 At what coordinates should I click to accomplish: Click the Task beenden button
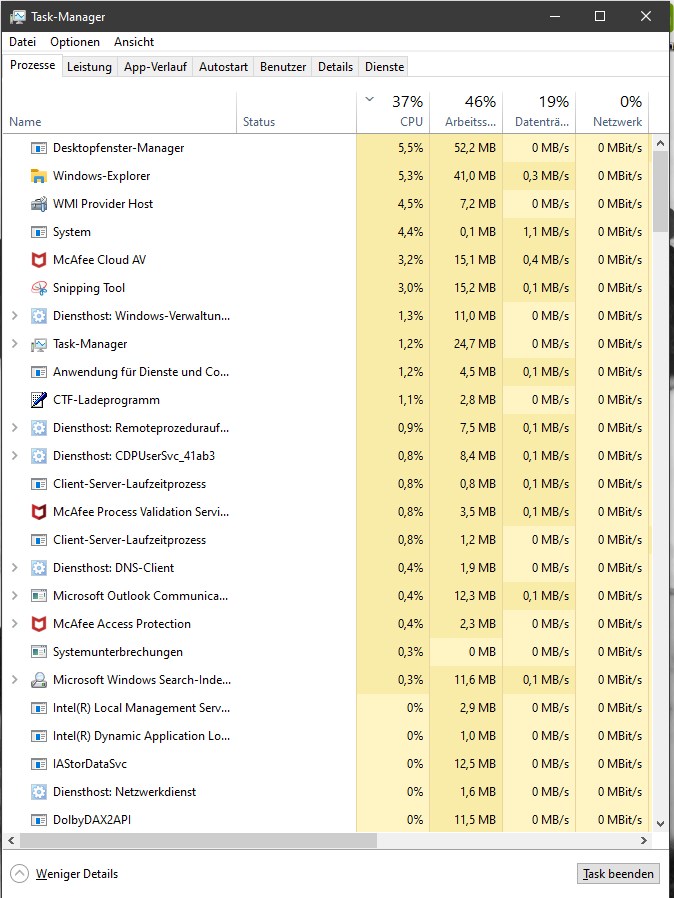tap(618, 874)
